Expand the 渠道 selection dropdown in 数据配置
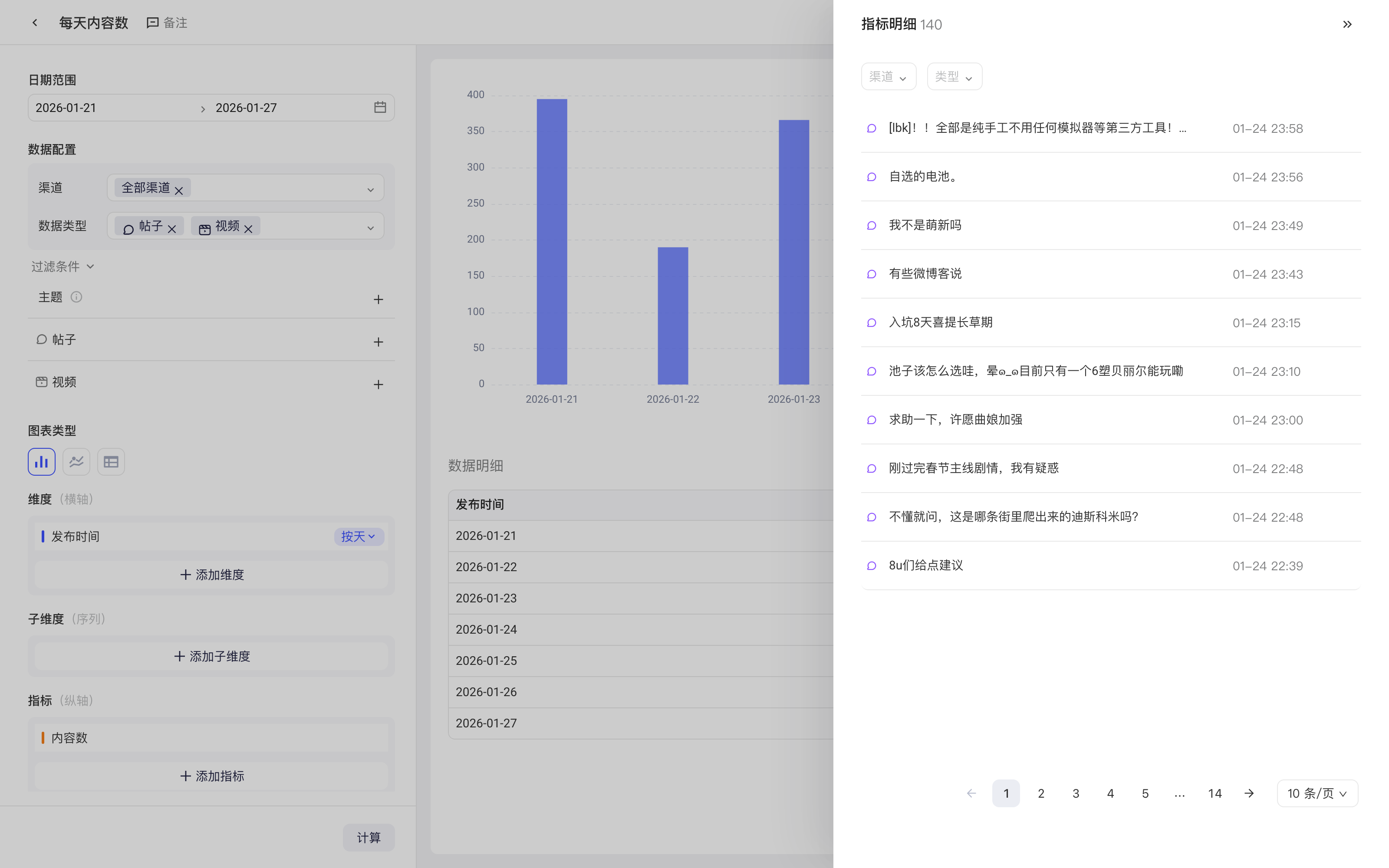 (371, 190)
